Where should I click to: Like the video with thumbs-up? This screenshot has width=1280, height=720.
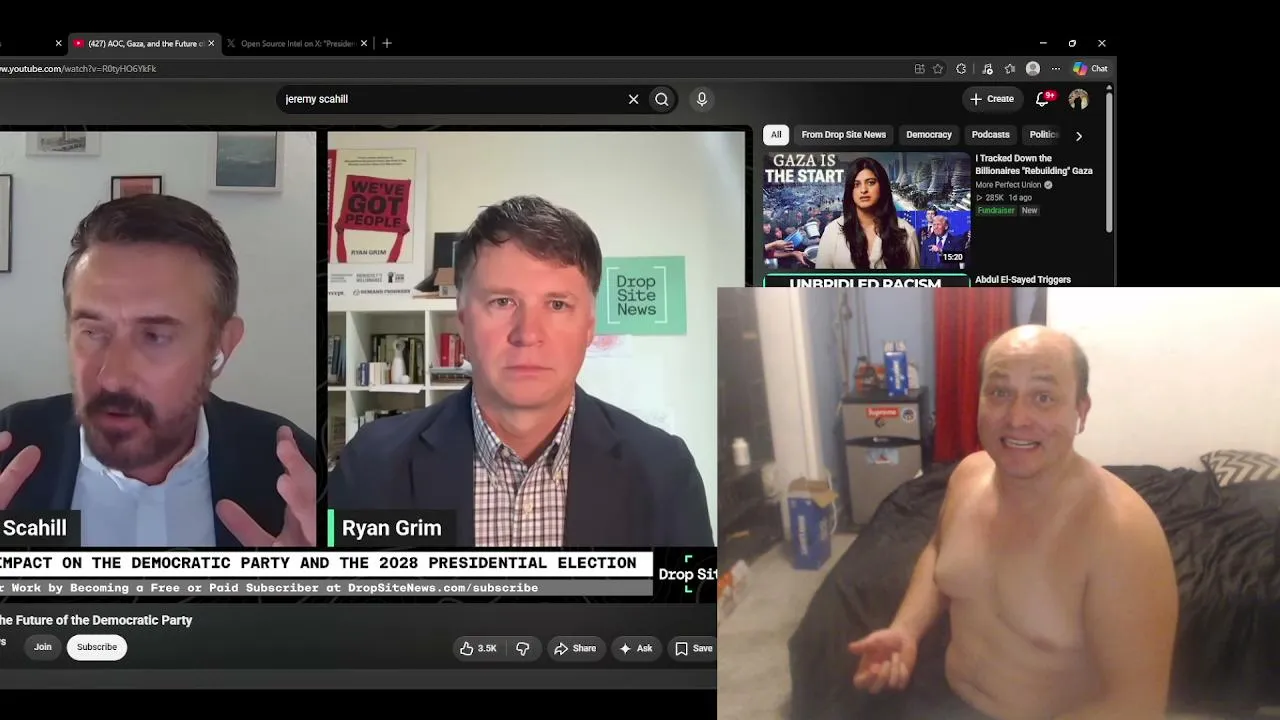click(478, 648)
